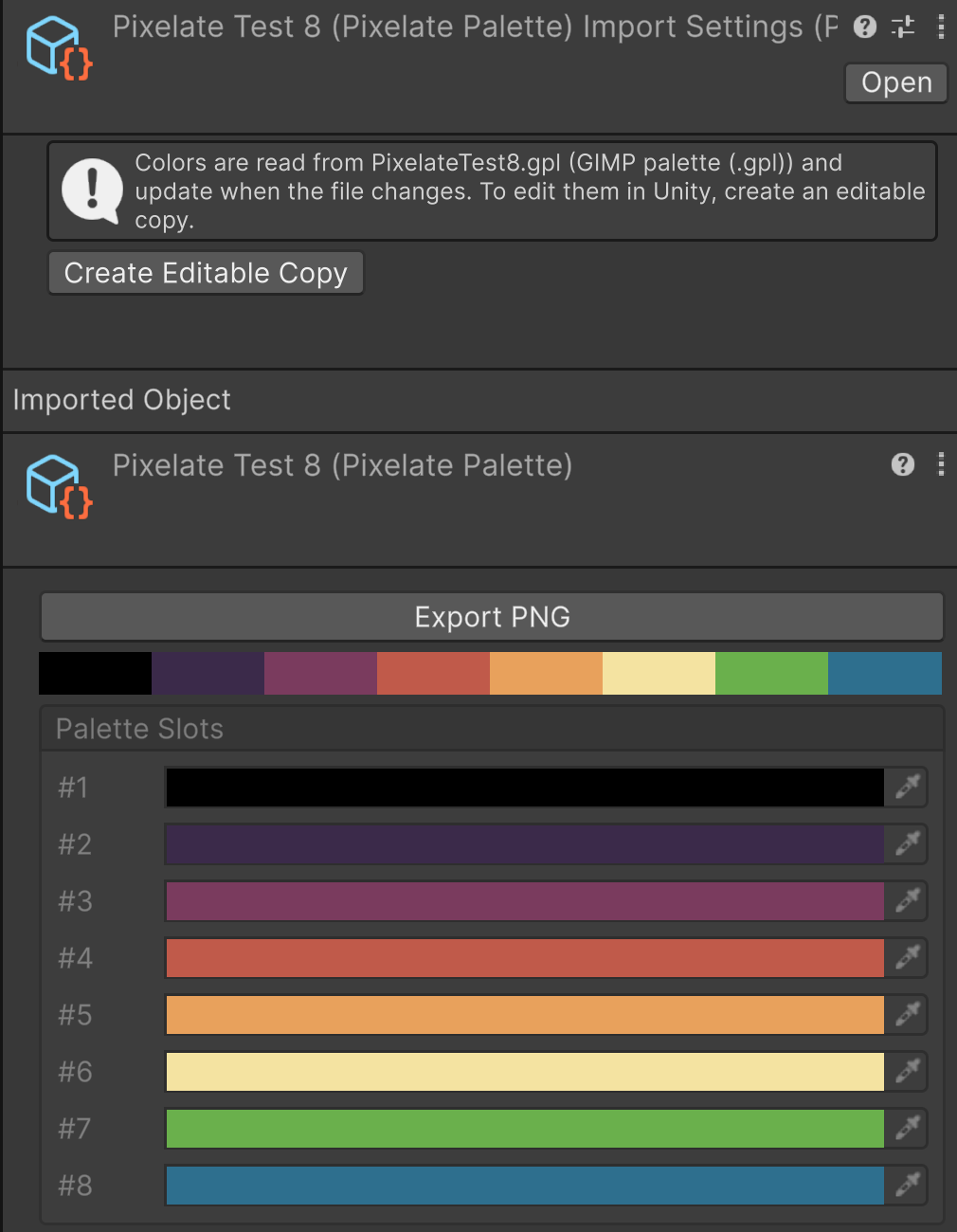Click imported object title Pixelate Test 8
This screenshot has height=1232, width=957.
342,465
